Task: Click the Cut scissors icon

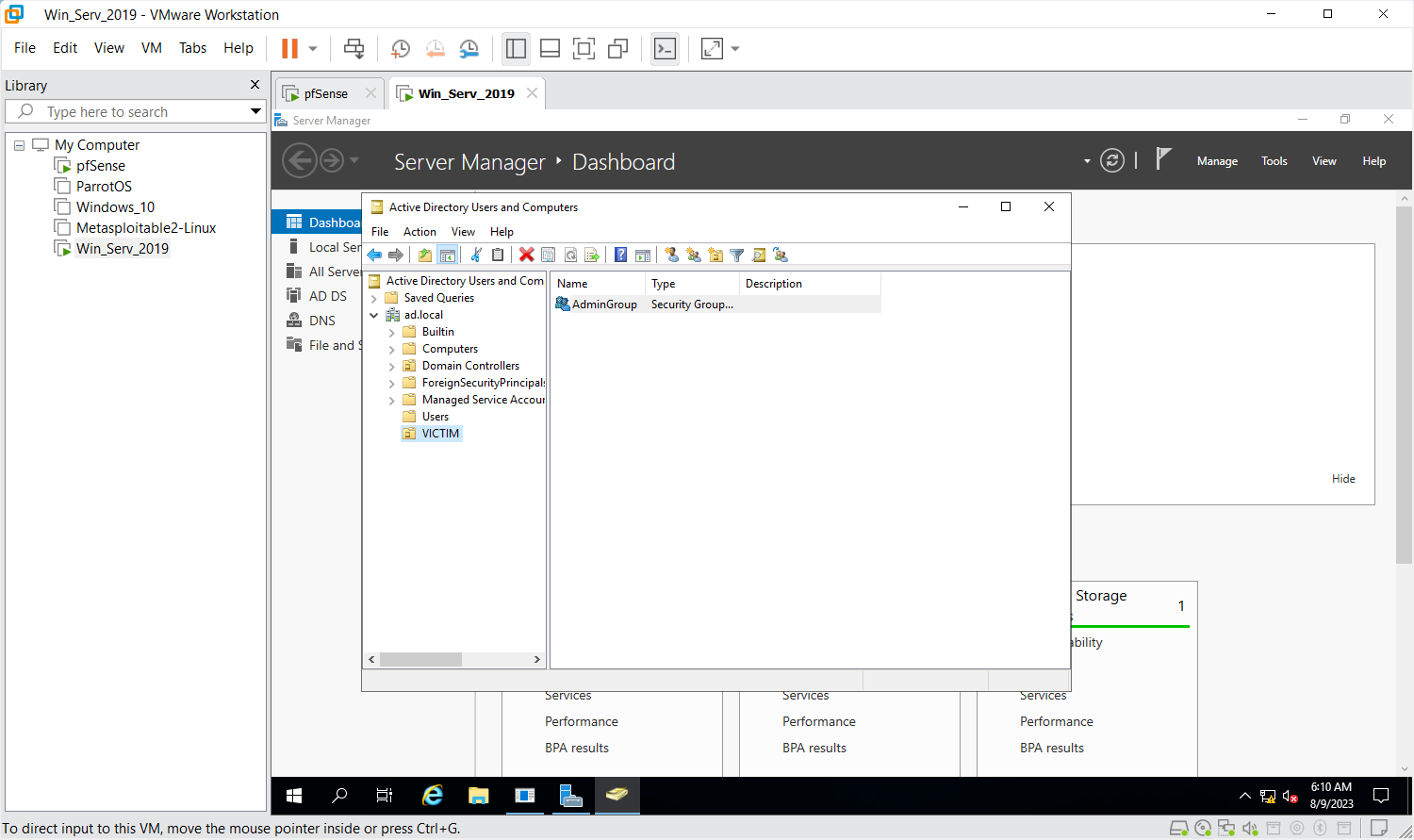Action: click(476, 255)
